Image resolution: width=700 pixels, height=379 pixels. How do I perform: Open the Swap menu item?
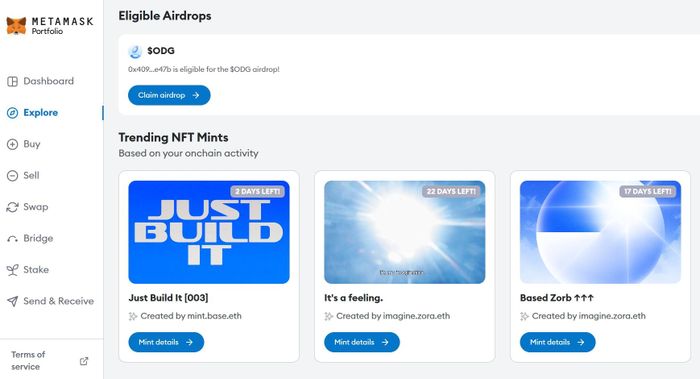pos(28,207)
